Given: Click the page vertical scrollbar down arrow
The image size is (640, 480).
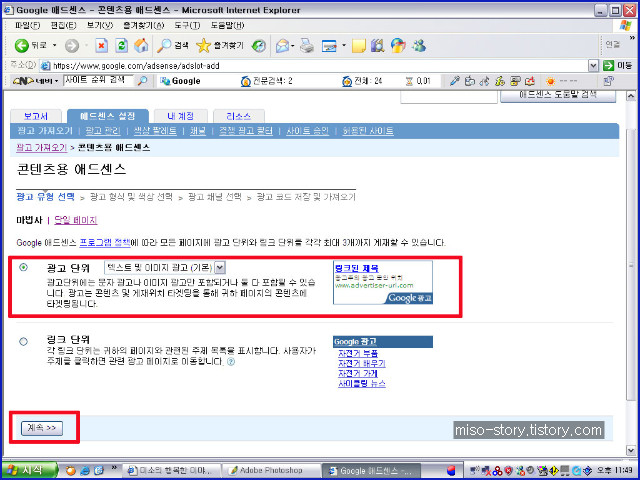Looking at the screenshot, I should (x=631, y=450).
